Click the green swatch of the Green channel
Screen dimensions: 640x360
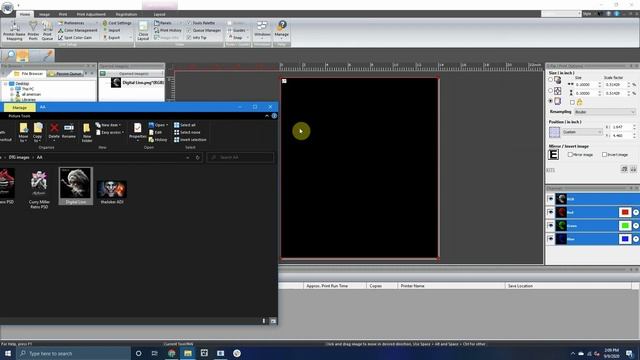coord(624,226)
